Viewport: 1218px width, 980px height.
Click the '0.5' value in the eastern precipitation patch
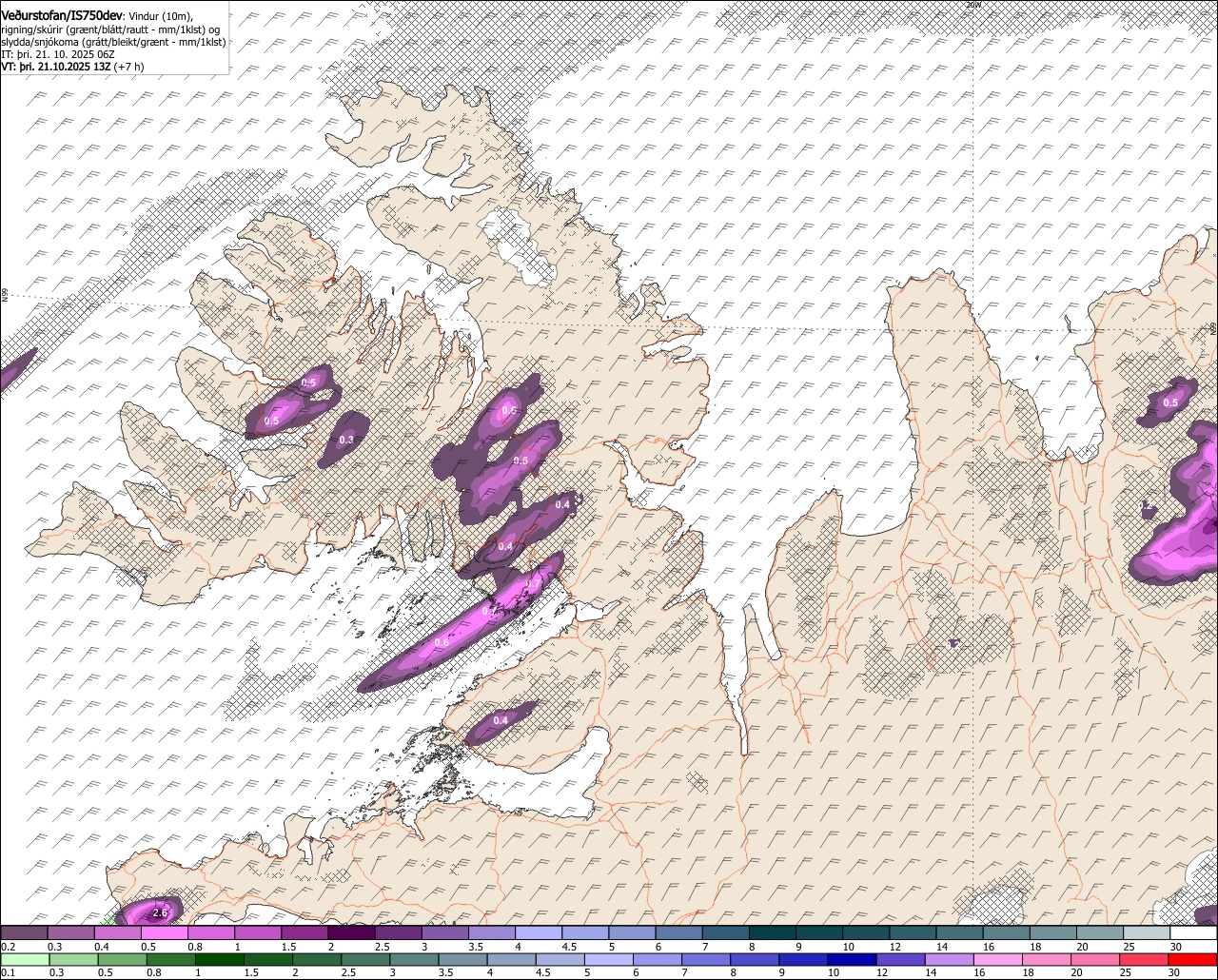point(1170,402)
